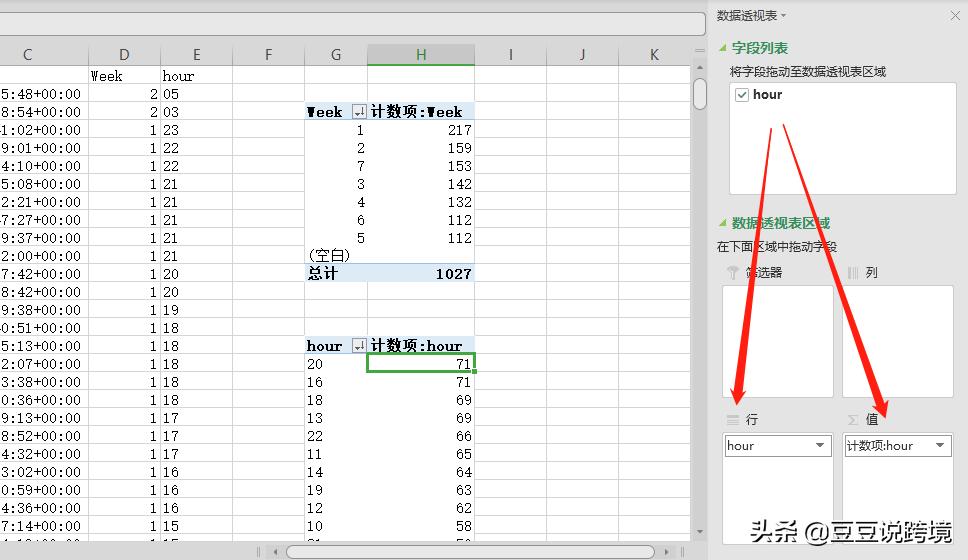The width and height of the screenshot is (968, 560).
Task: Select hour value 05 in column E
Action: click(x=196, y=94)
